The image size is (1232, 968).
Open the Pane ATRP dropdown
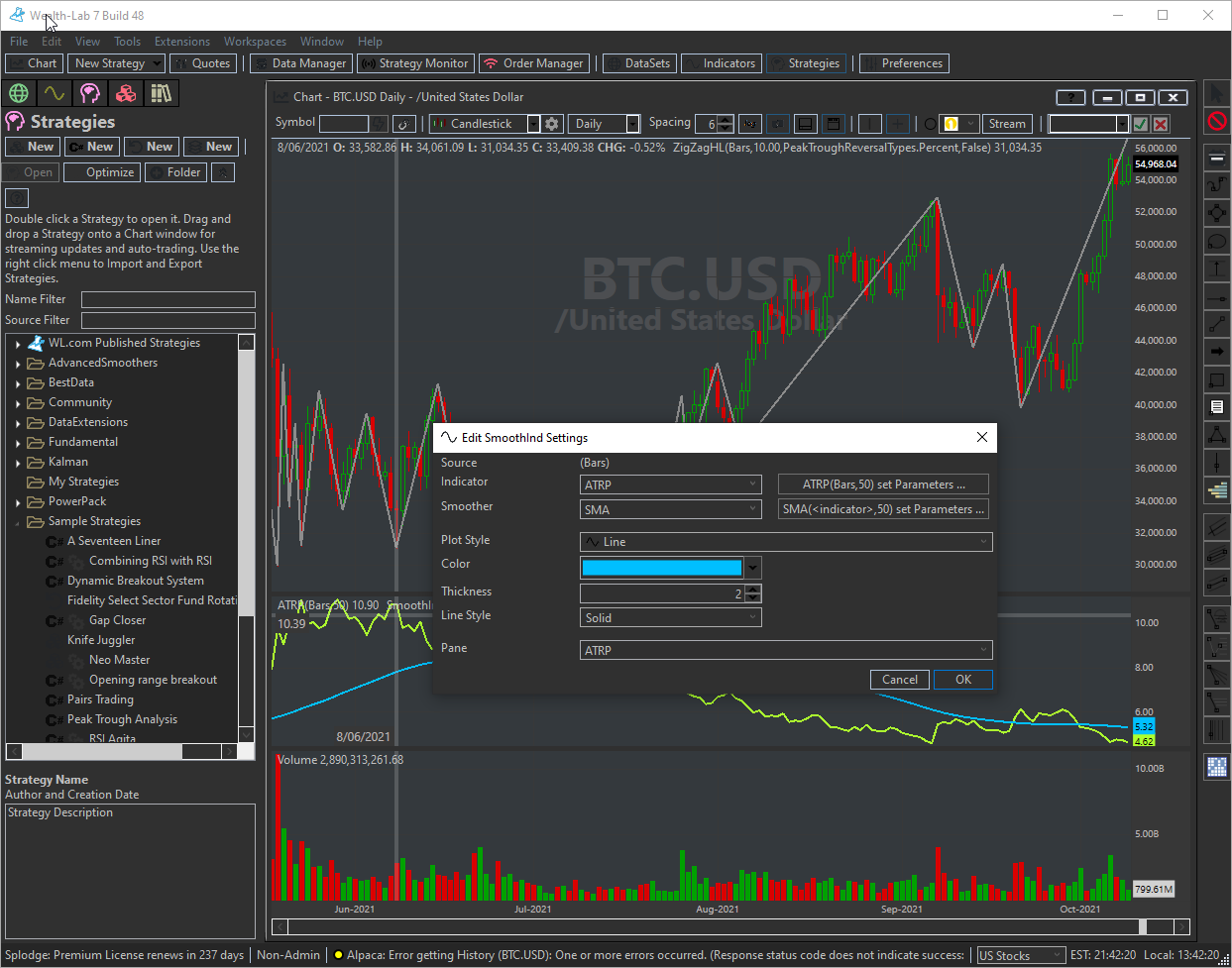(x=786, y=650)
